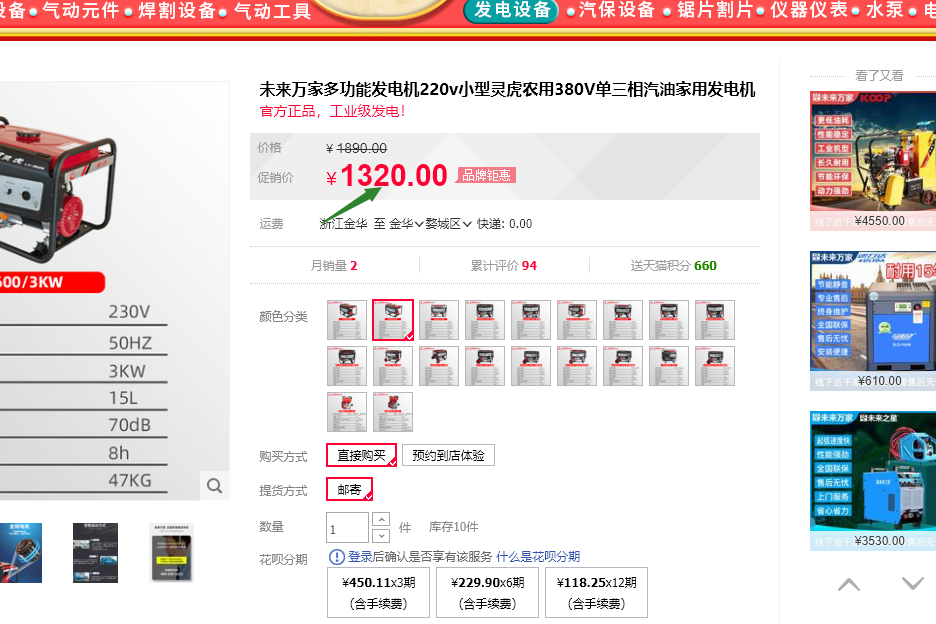
Task: Select the first color variant thumbnail
Action: [x=347, y=320]
